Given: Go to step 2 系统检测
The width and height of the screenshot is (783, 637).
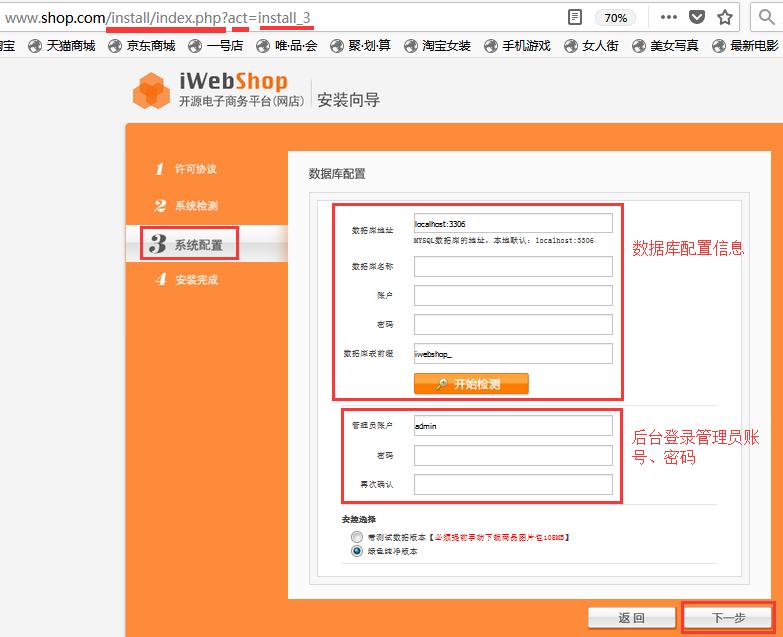Looking at the screenshot, I should click(186, 206).
